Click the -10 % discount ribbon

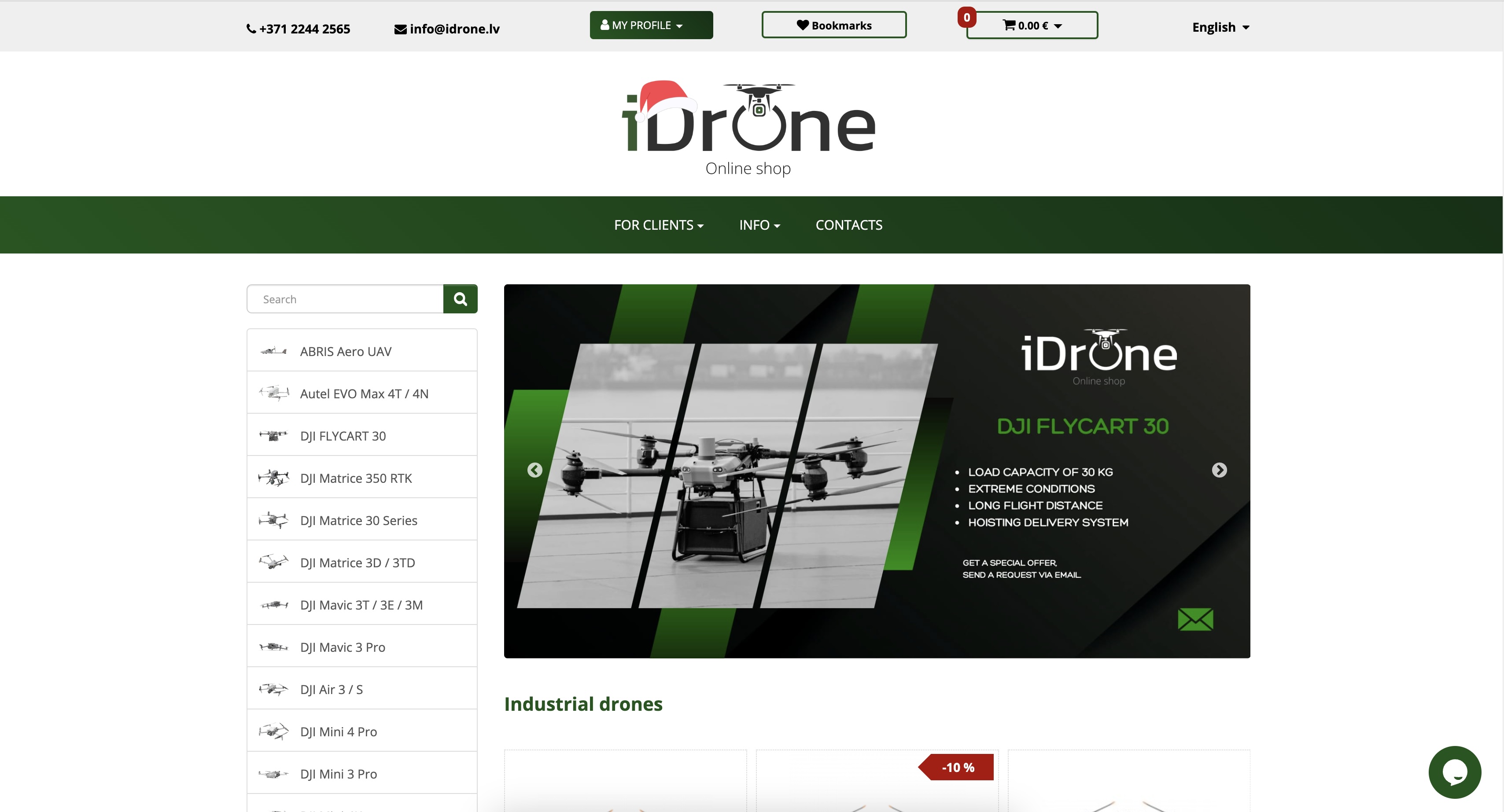[956, 768]
